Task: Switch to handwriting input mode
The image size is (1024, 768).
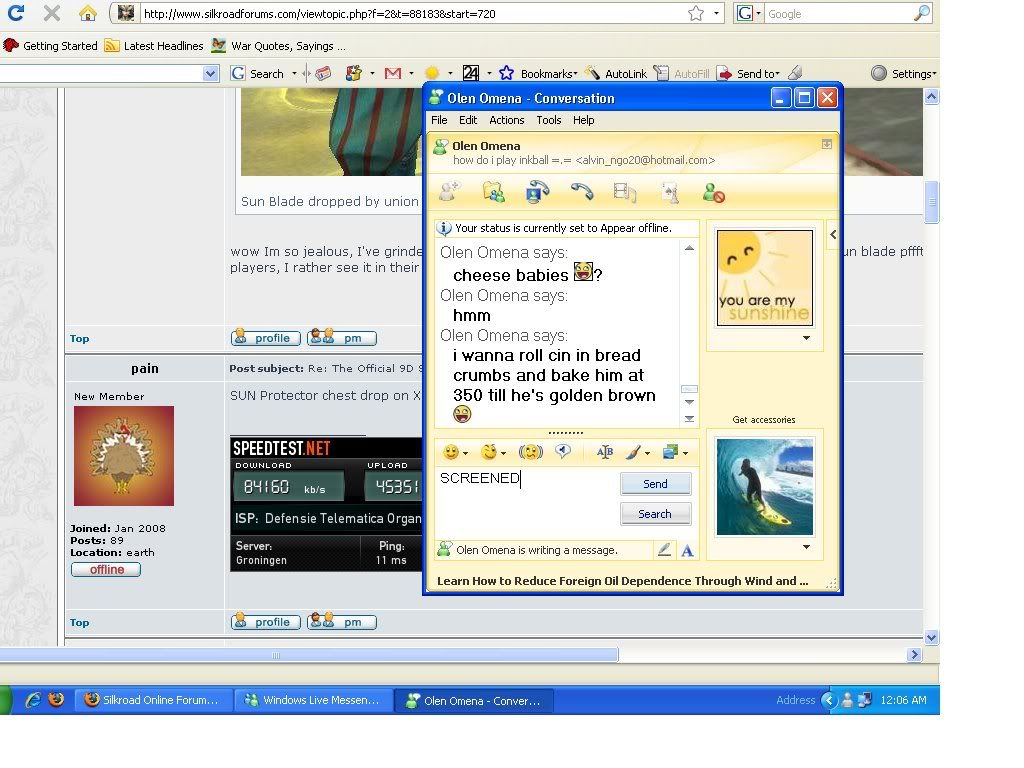Action: tap(664, 550)
